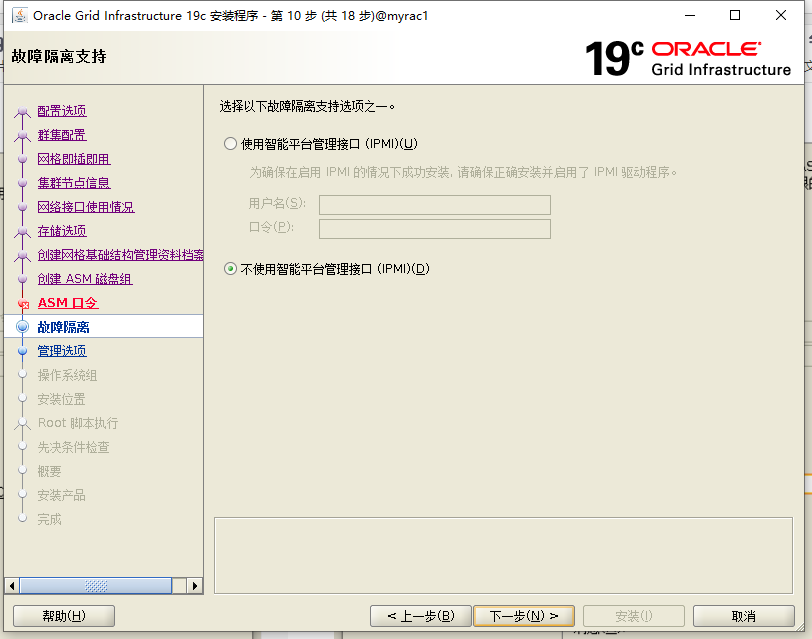The height and width of the screenshot is (639, 812).
Task: Go to the 创建 ASM 磁盘组 step
Action: 85,279
